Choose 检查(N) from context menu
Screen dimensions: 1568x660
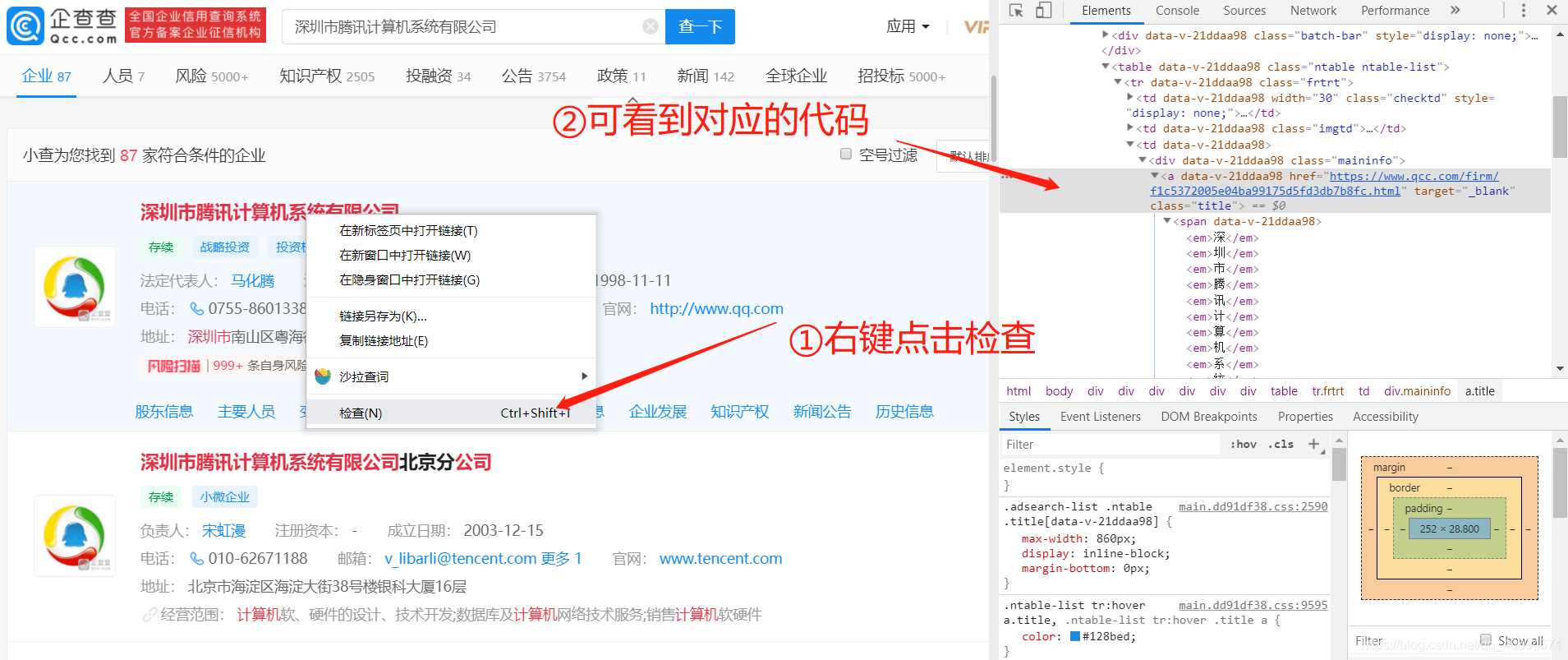tap(451, 413)
